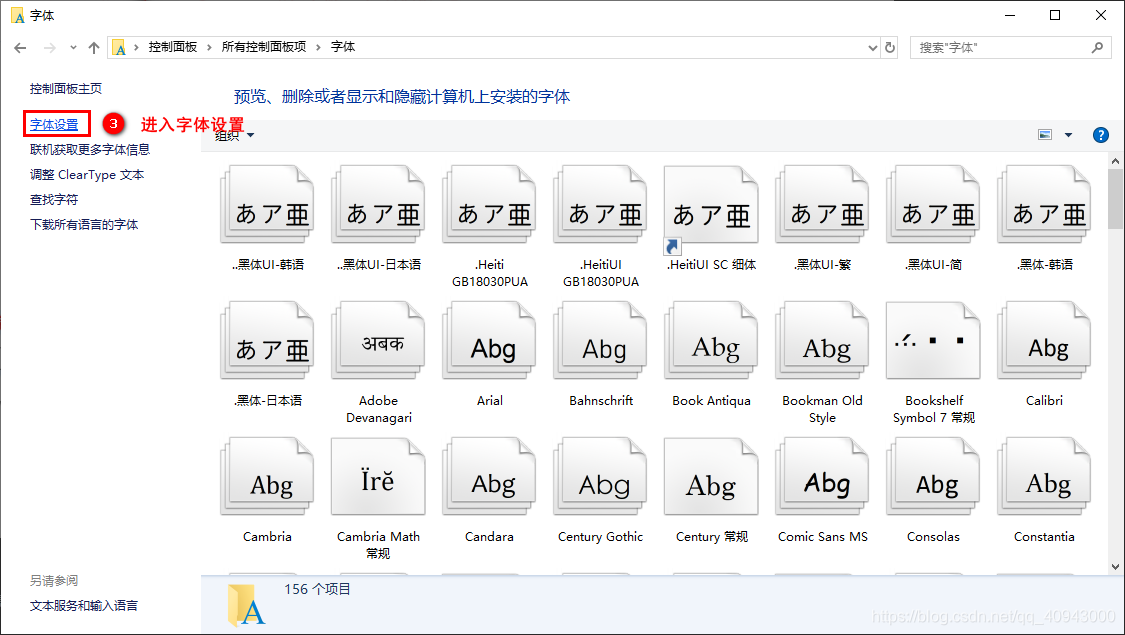Click the 控制面板 breadcrumb

coord(173,47)
